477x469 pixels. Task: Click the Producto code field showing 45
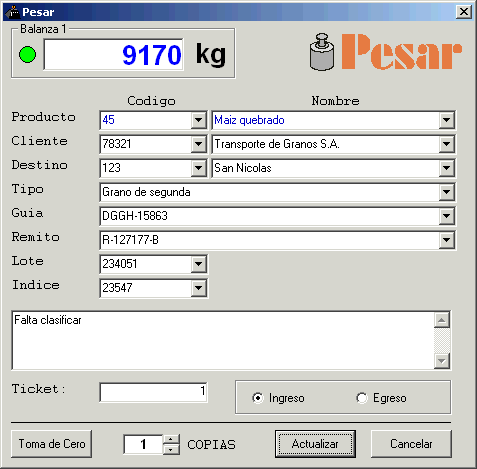click(145, 120)
